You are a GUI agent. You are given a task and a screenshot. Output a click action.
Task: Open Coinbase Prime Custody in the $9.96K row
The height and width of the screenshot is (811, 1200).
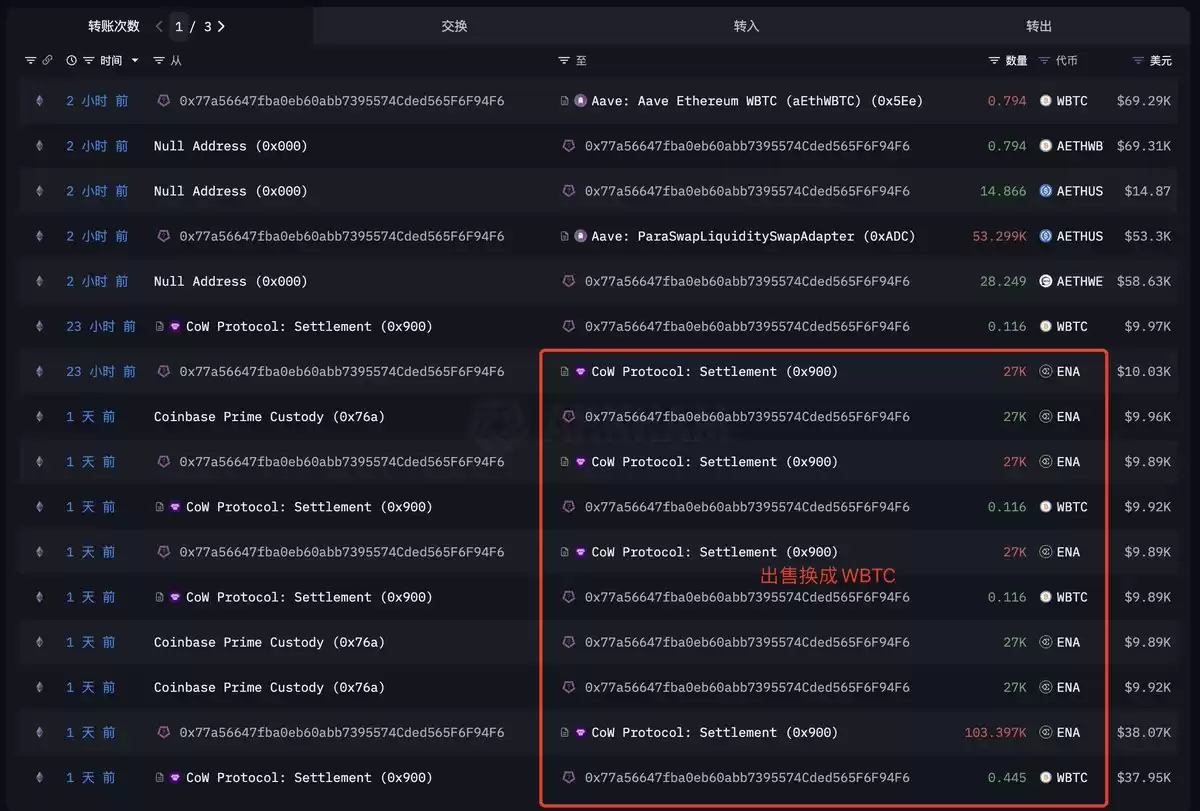click(269, 416)
